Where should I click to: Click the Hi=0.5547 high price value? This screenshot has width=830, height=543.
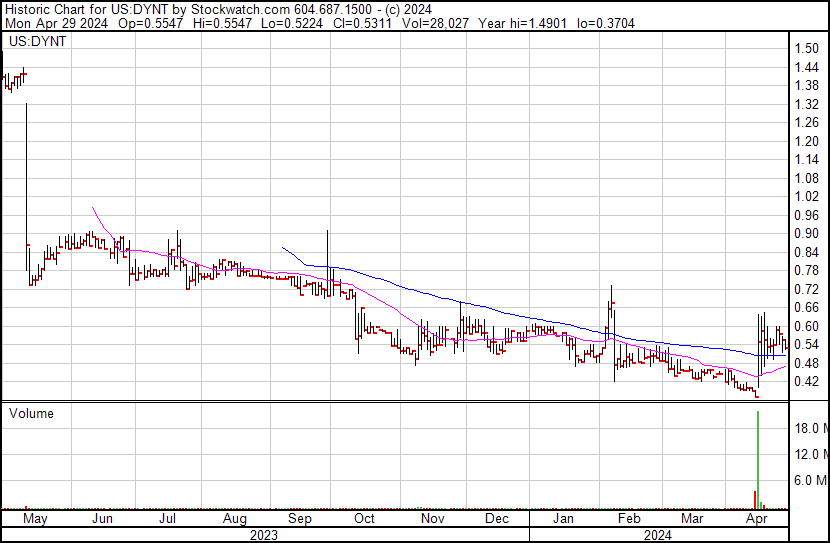[222, 23]
